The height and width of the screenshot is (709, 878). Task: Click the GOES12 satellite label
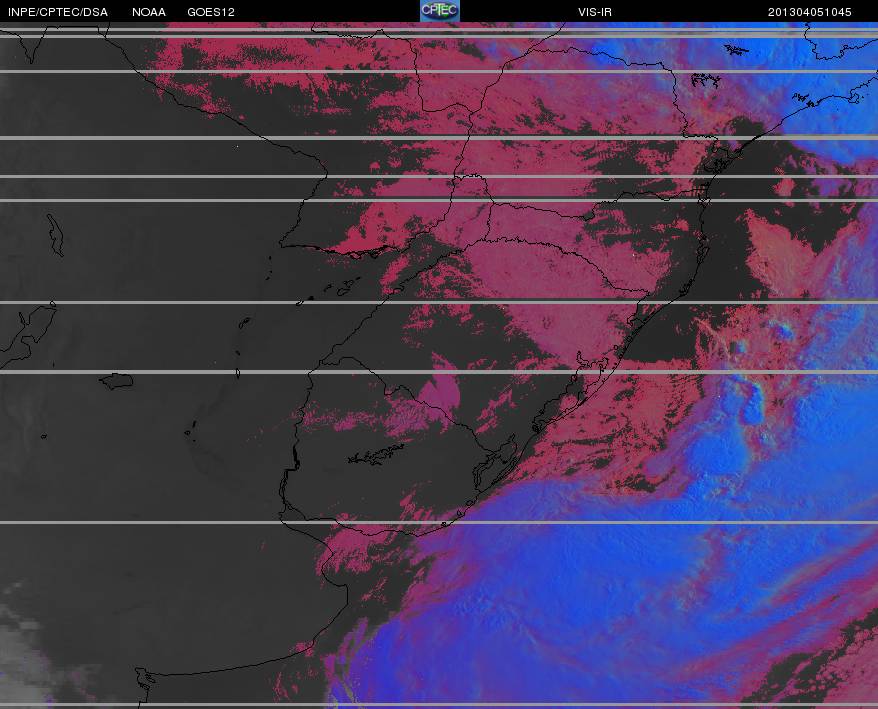point(211,12)
